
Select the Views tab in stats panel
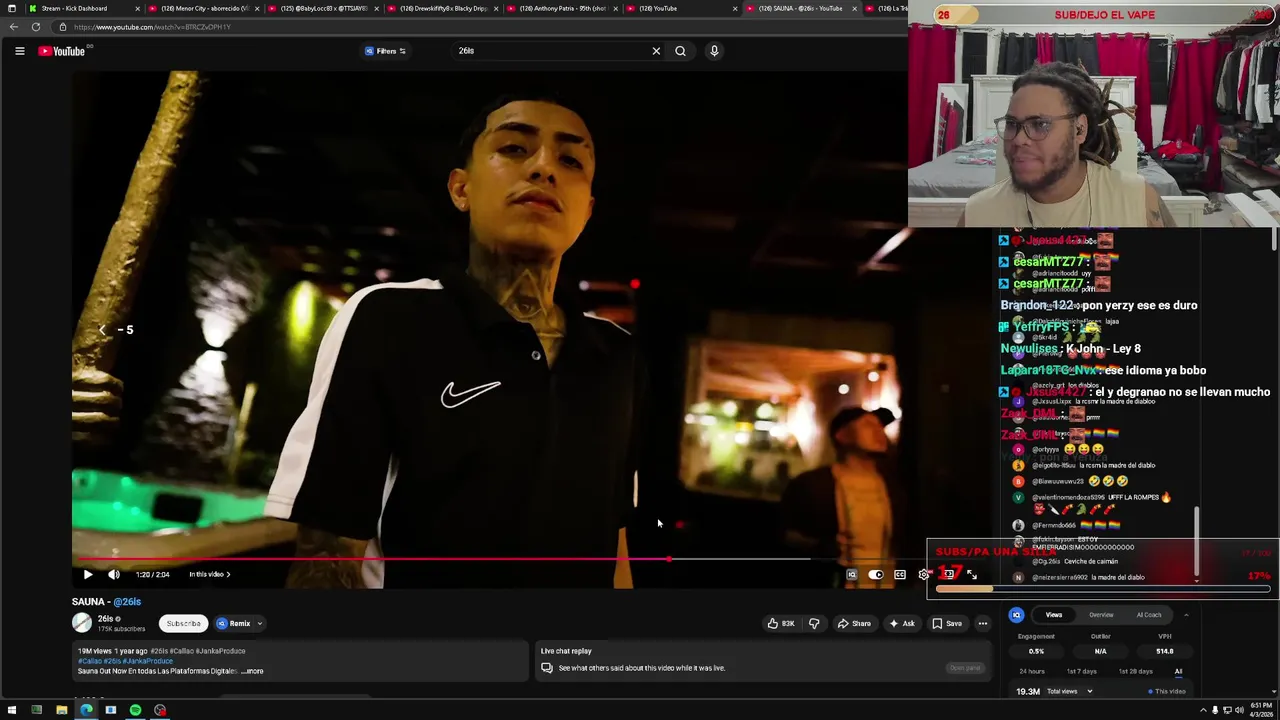[x=1054, y=615]
